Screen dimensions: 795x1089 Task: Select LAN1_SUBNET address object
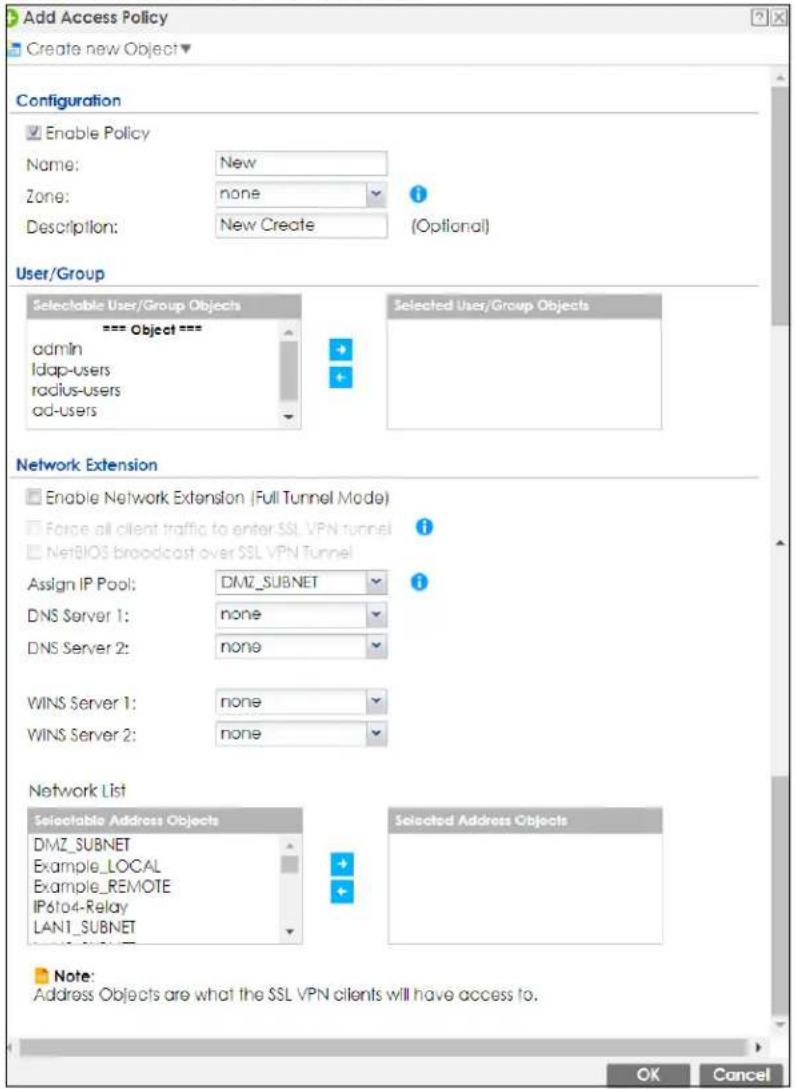(x=84, y=927)
